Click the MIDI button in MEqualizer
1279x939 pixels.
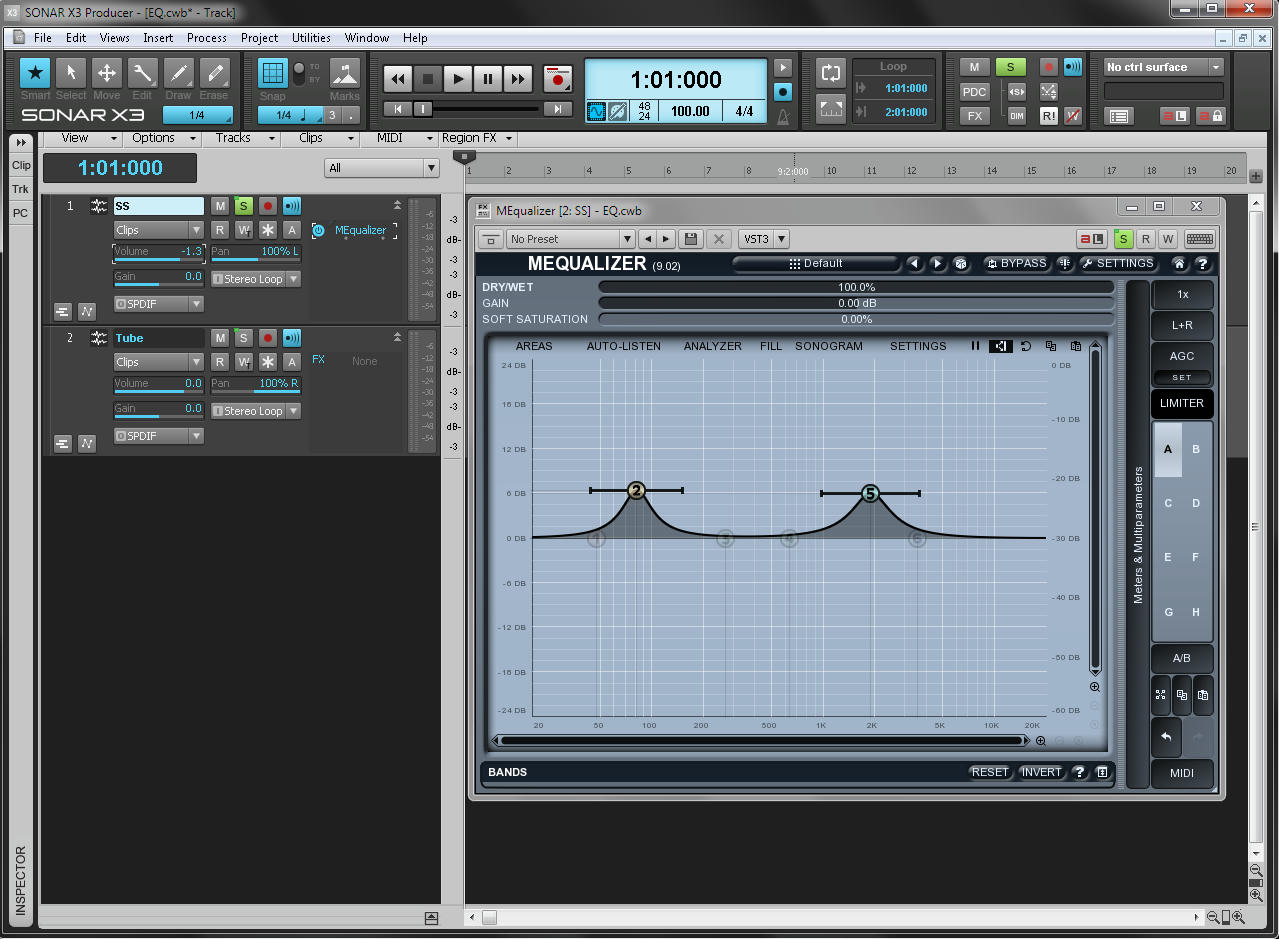[1182, 774]
